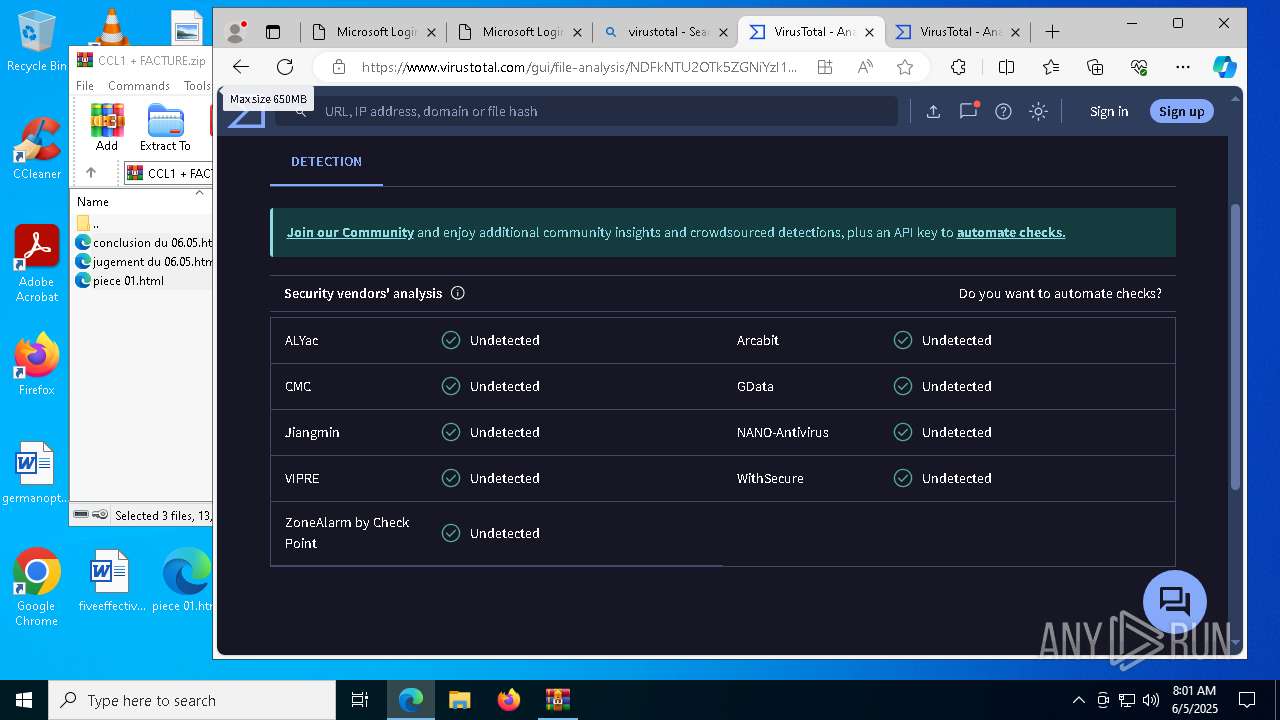Viewport: 1280px width, 720px height.
Task: Open CCleaner desktop shortcut
Action: tap(37, 148)
